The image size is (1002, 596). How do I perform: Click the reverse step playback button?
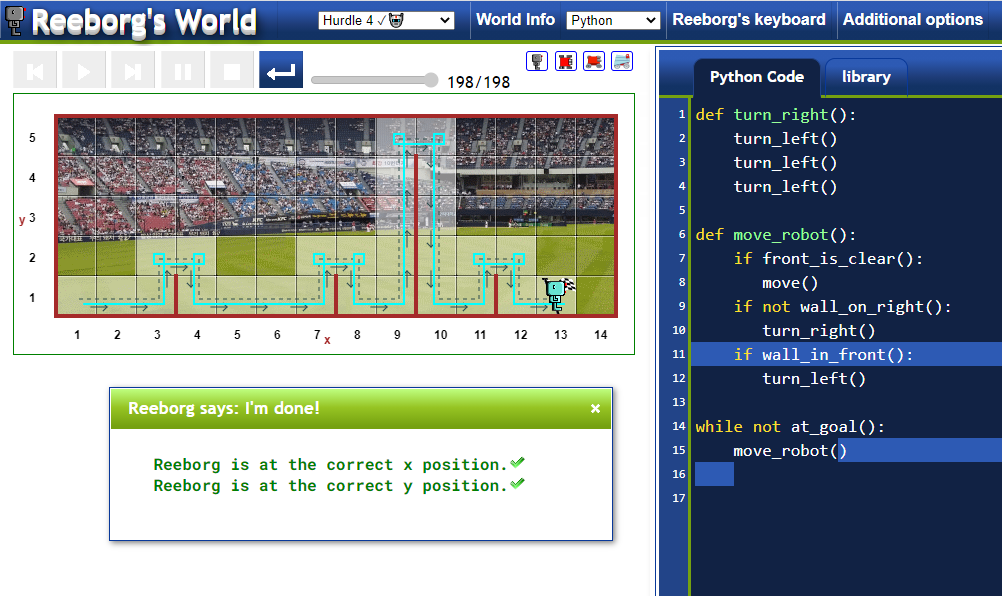[35, 70]
